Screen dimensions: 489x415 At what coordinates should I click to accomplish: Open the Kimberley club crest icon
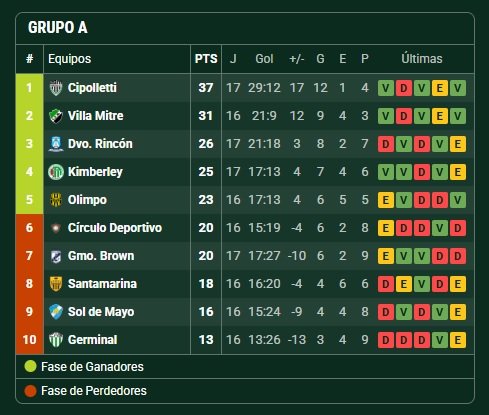click(x=56, y=172)
